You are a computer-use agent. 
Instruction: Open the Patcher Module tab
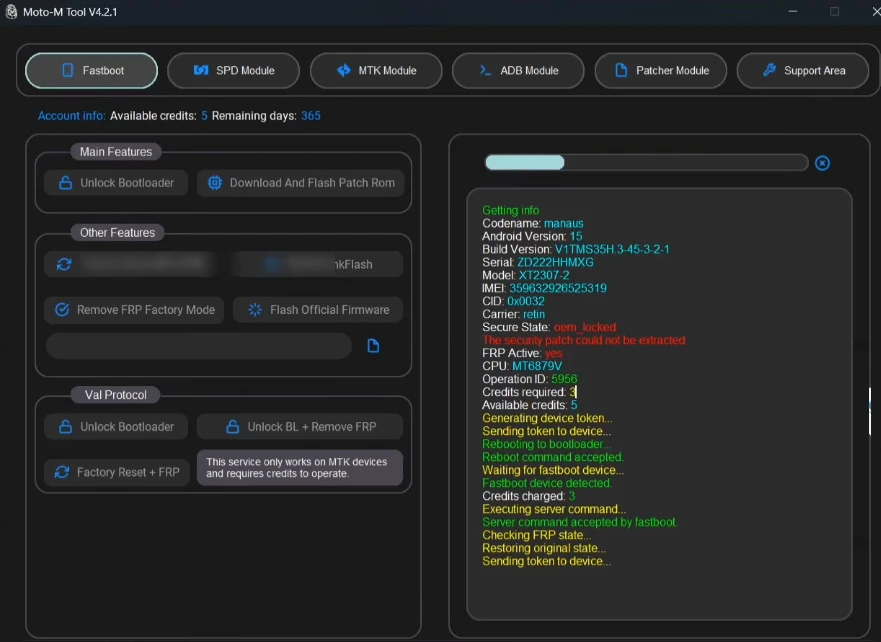[x=661, y=71]
